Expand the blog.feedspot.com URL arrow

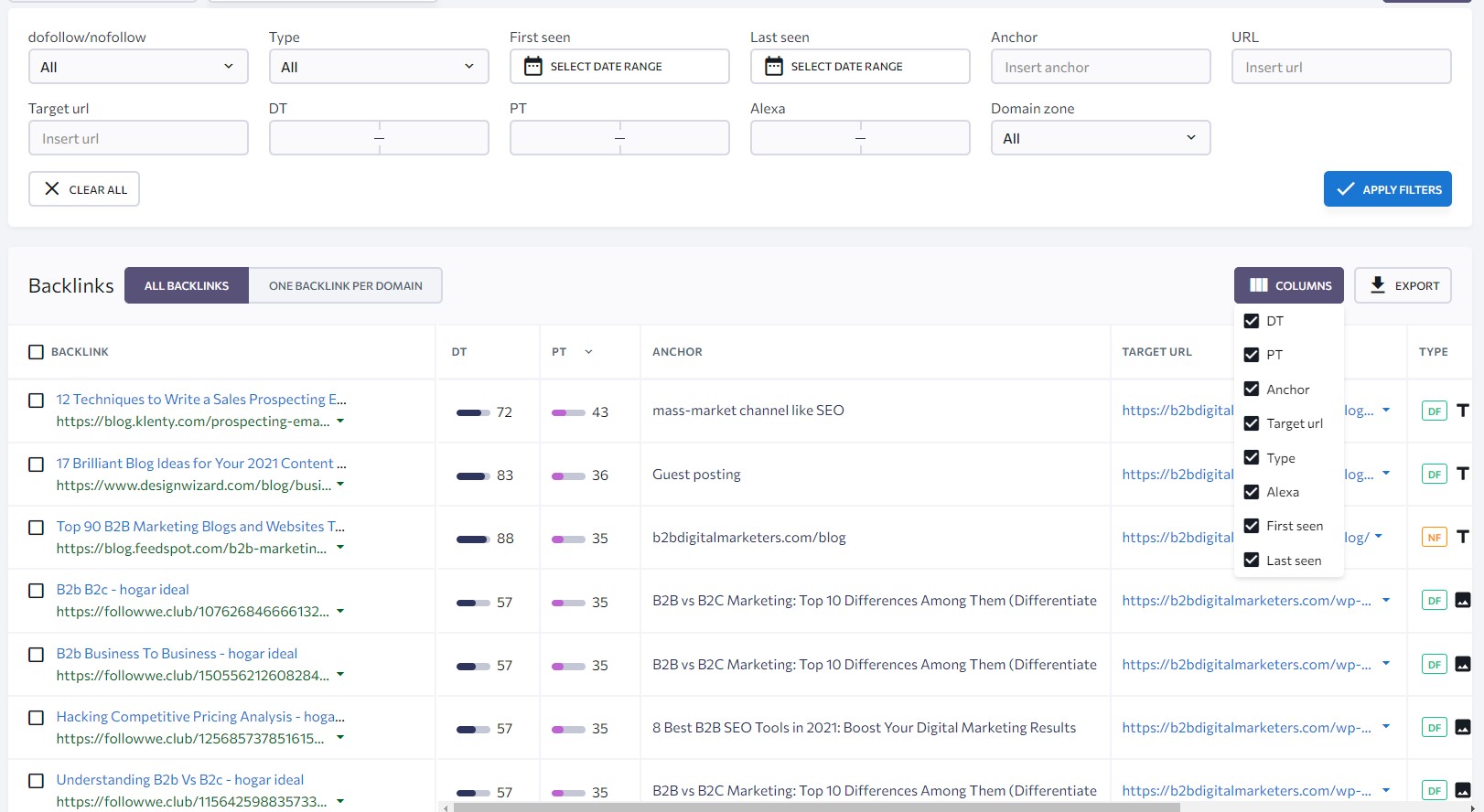[340, 548]
